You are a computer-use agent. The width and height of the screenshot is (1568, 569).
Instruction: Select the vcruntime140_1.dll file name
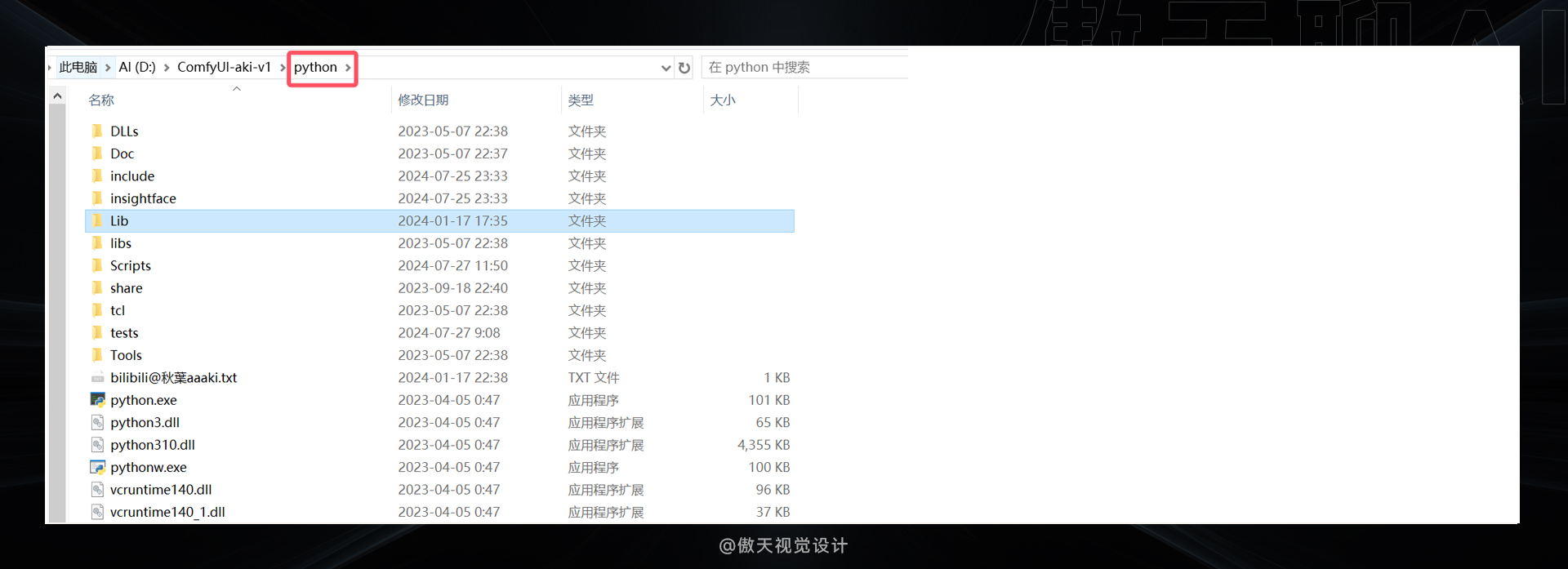click(x=167, y=512)
